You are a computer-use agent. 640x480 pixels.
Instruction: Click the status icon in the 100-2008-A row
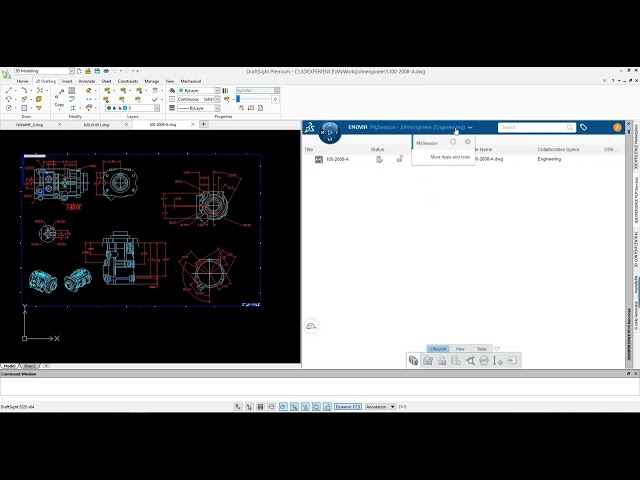pyautogui.click(x=380, y=159)
